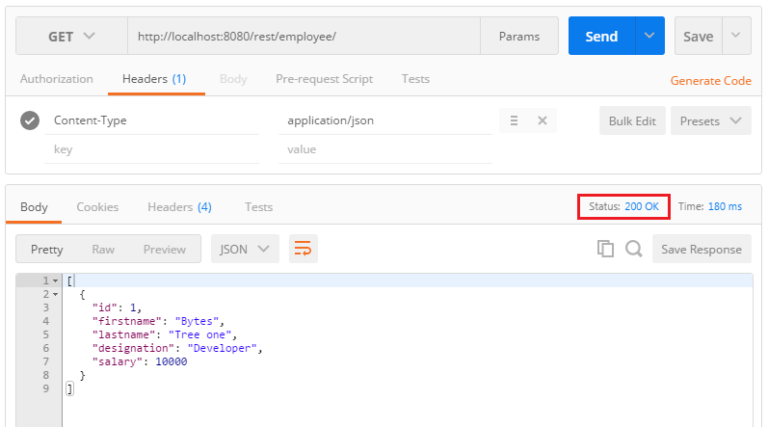Collapse the JSON object at line 2
This screenshot has width=768, height=427.
point(55,294)
